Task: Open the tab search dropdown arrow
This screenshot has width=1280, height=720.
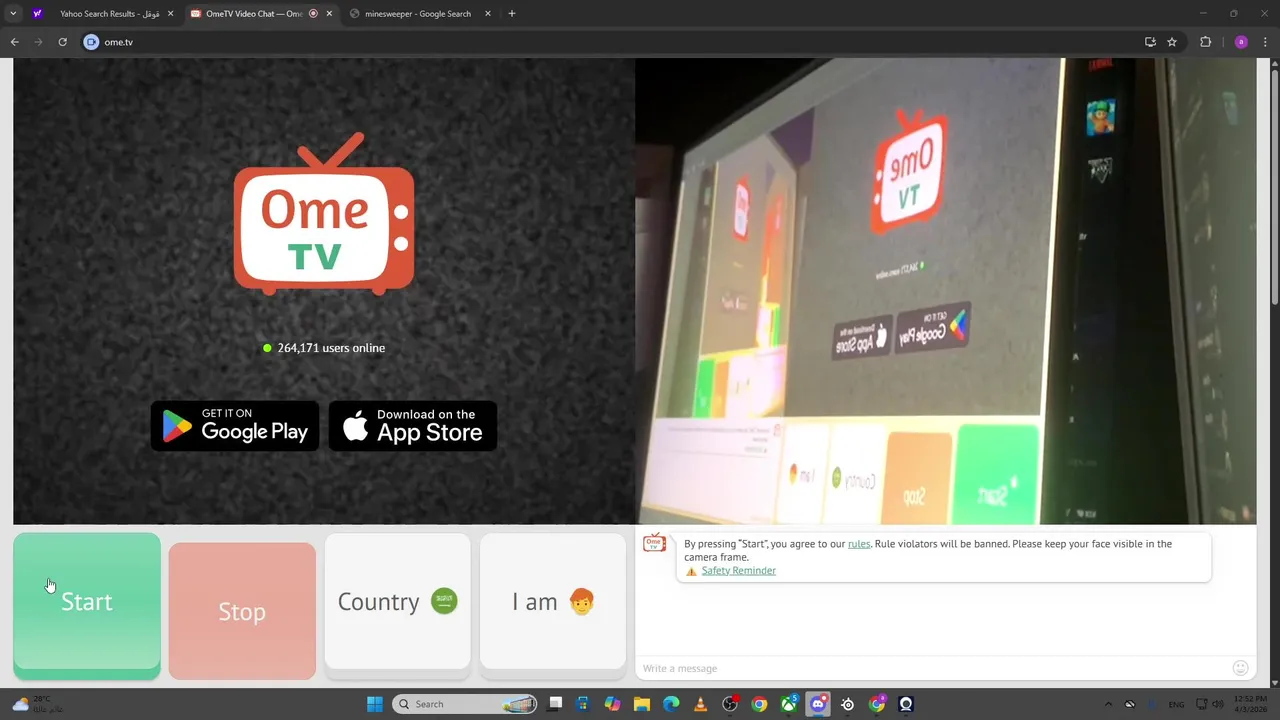Action: [x=13, y=14]
